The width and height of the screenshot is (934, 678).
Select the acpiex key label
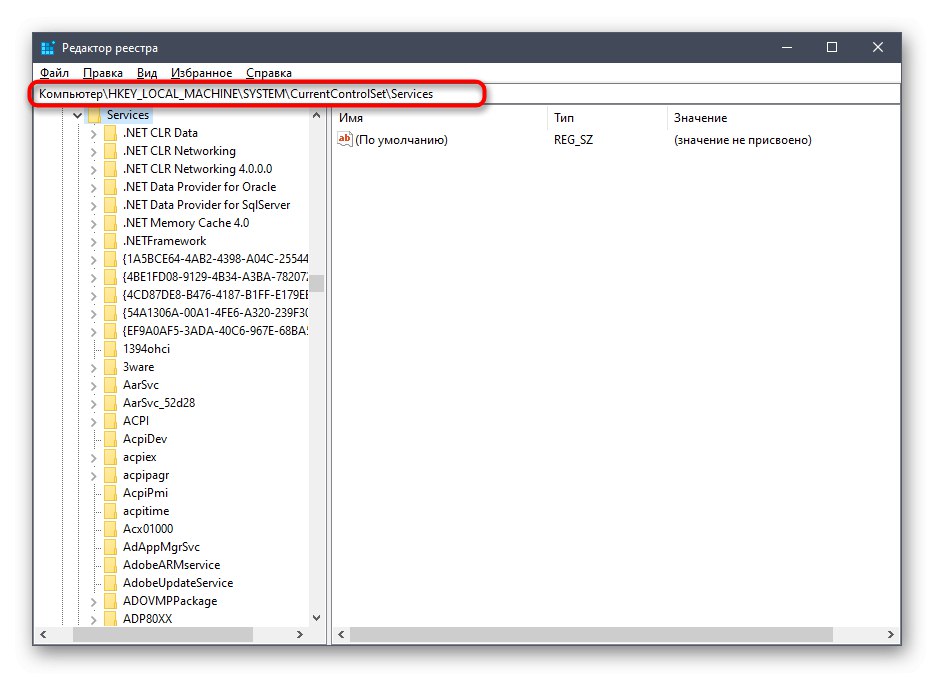139,457
